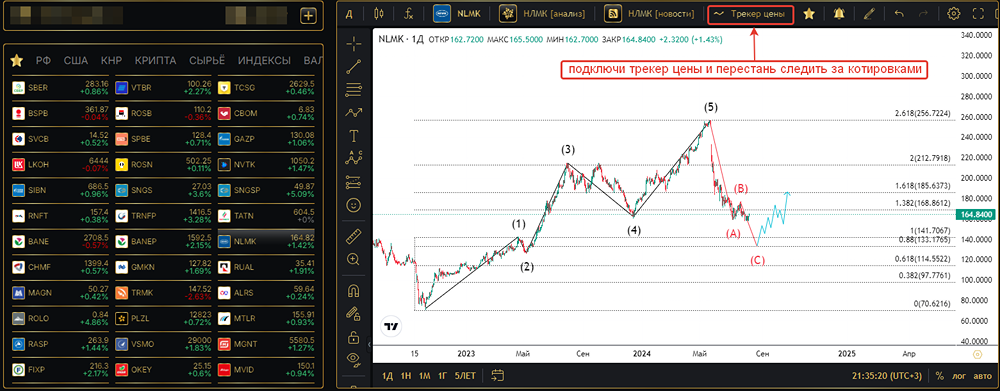Image resolution: width=1000 pixels, height=391 pixels.
Task: Set chart range to 1Г
Action: coord(443,376)
